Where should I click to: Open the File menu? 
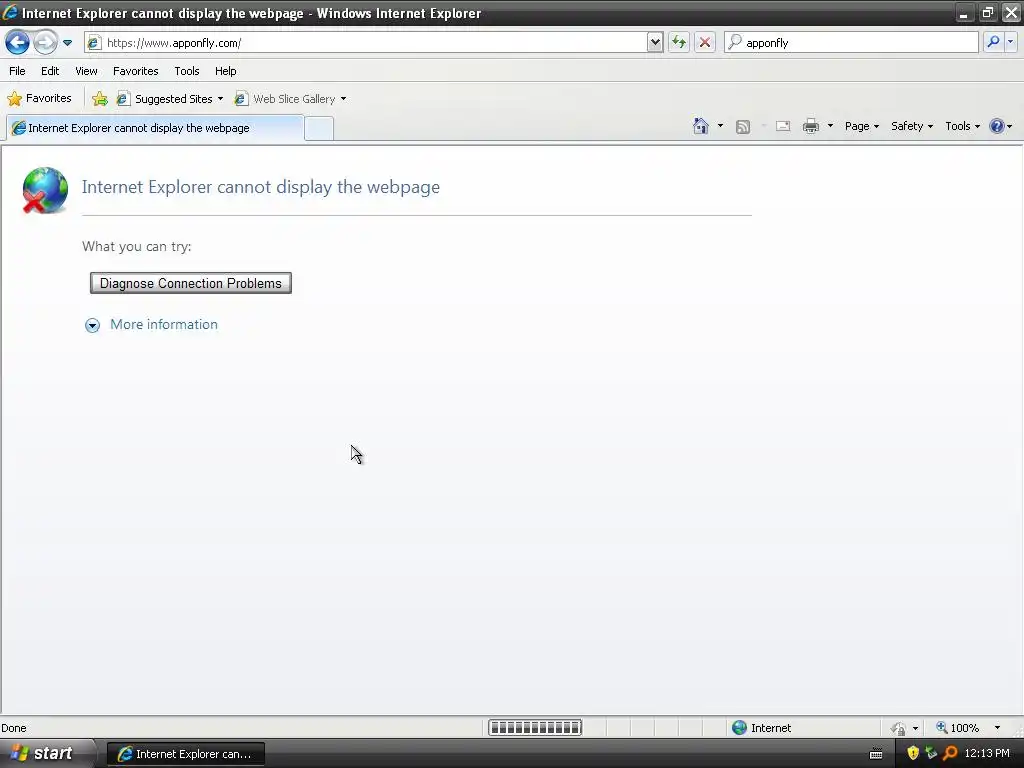(x=17, y=71)
